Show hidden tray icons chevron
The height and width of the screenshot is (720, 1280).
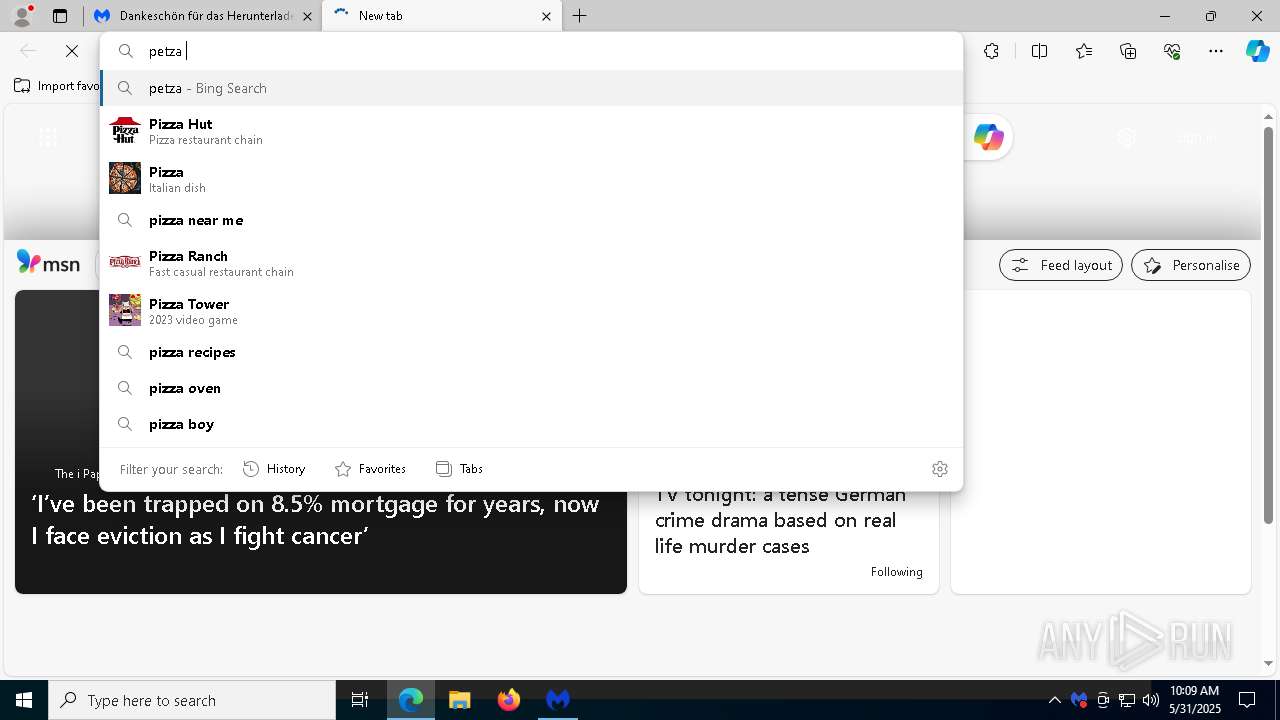point(1054,700)
